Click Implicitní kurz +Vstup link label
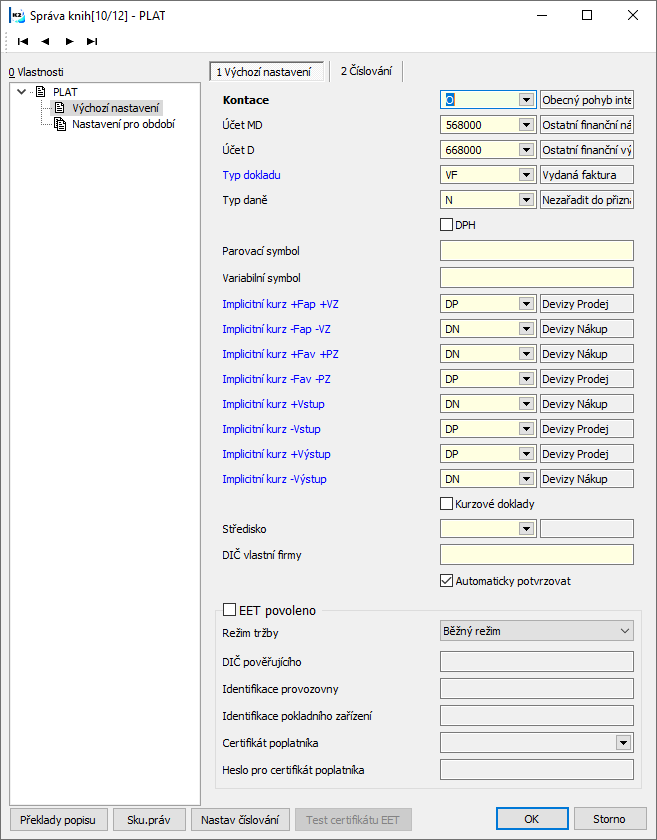 click(273, 404)
